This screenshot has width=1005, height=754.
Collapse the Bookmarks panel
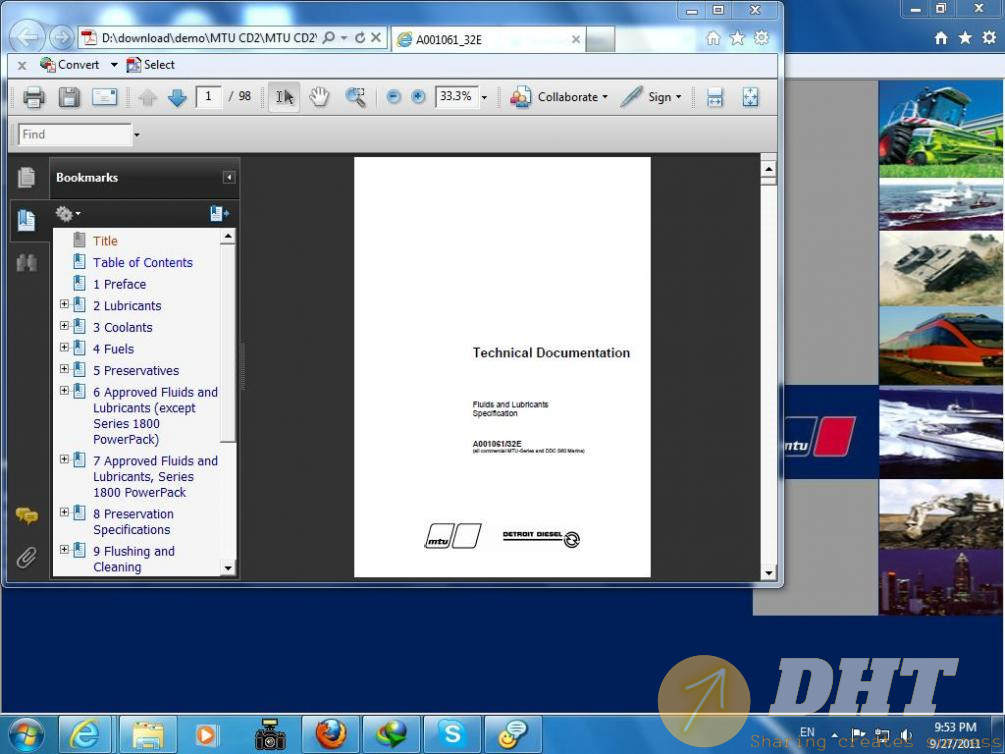click(229, 178)
